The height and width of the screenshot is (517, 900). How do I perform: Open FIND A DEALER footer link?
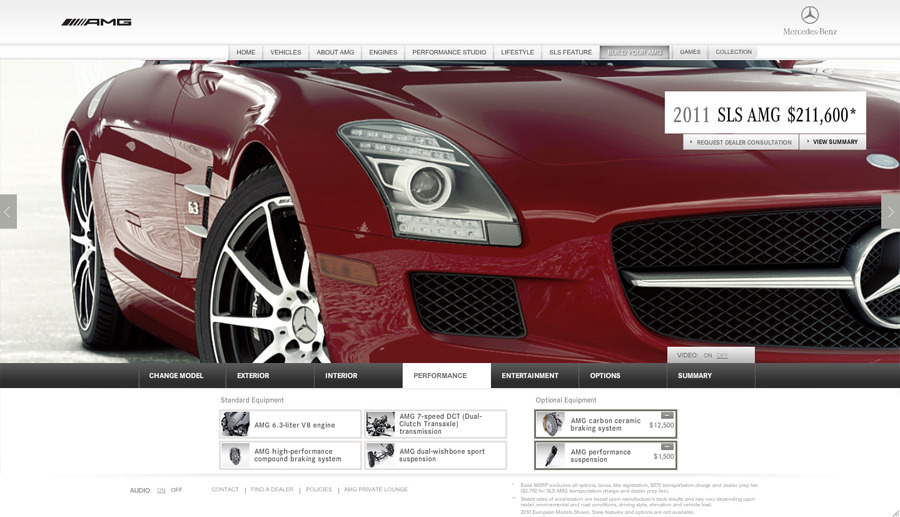pos(272,490)
